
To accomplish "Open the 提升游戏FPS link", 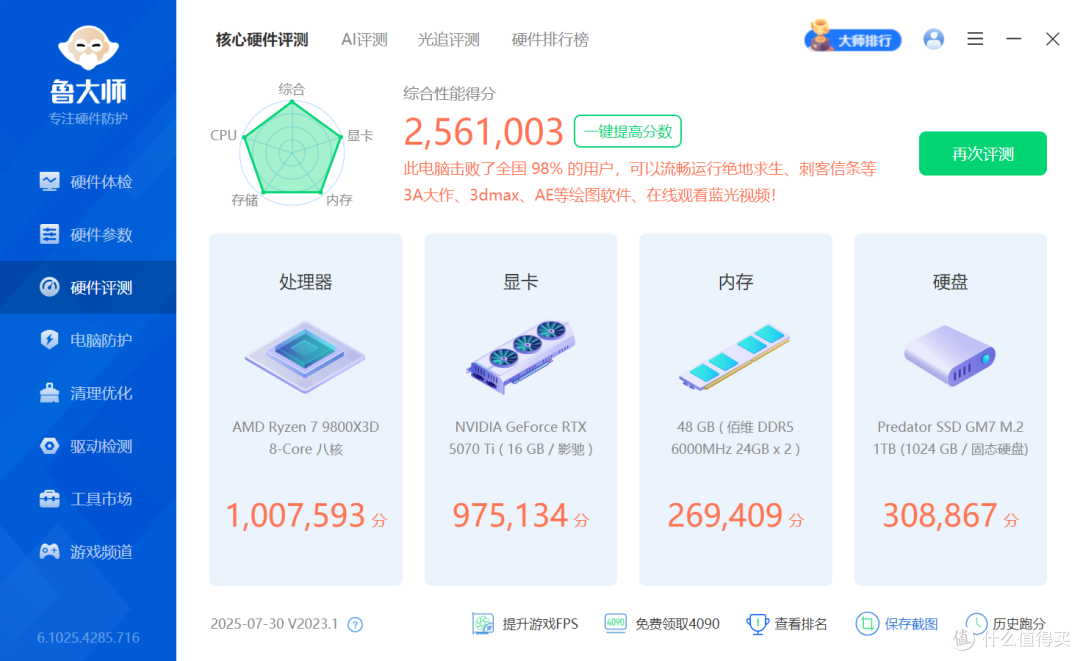I will [540, 624].
